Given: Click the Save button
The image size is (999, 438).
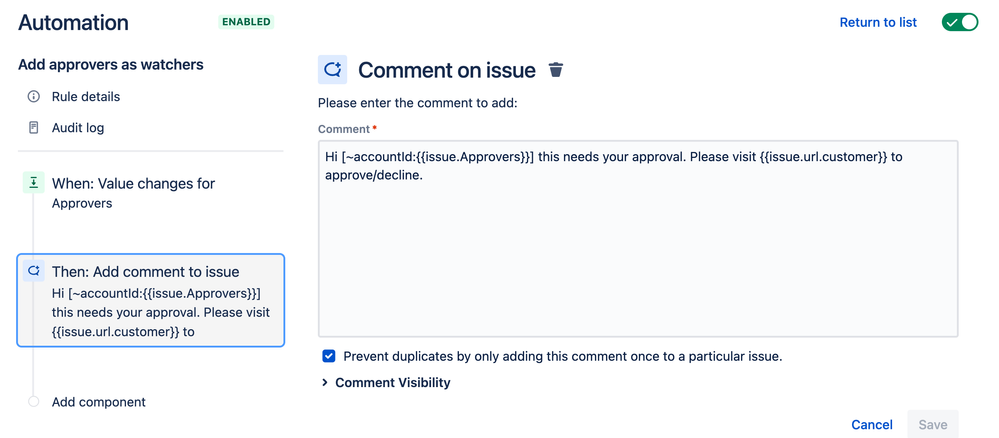Looking at the screenshot, I should click(x=933, y=425).
